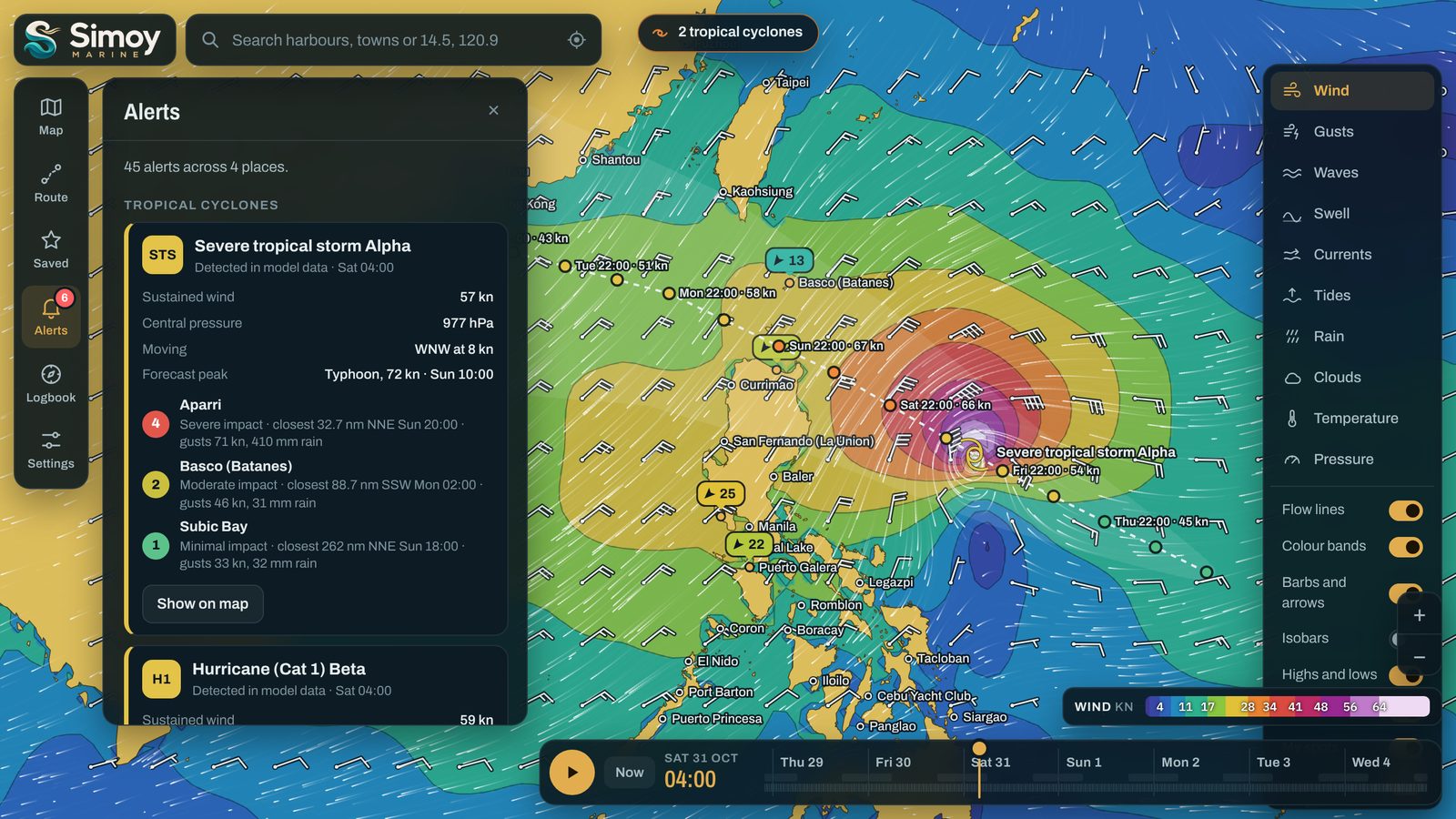Click the Kaohsiung map label

pos(762,192)
